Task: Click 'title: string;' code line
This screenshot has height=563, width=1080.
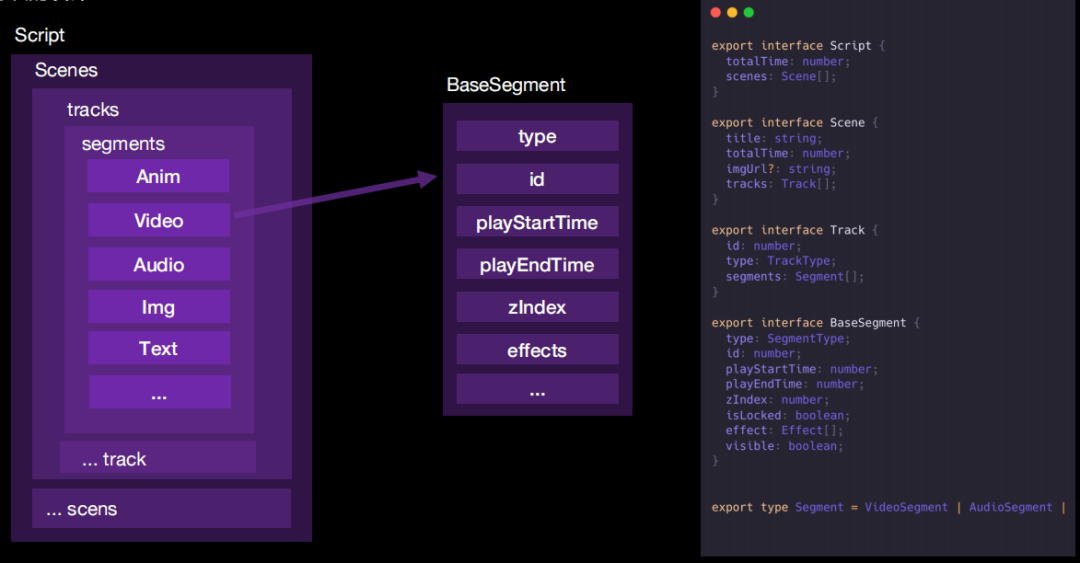Action: tap(773, 139)
